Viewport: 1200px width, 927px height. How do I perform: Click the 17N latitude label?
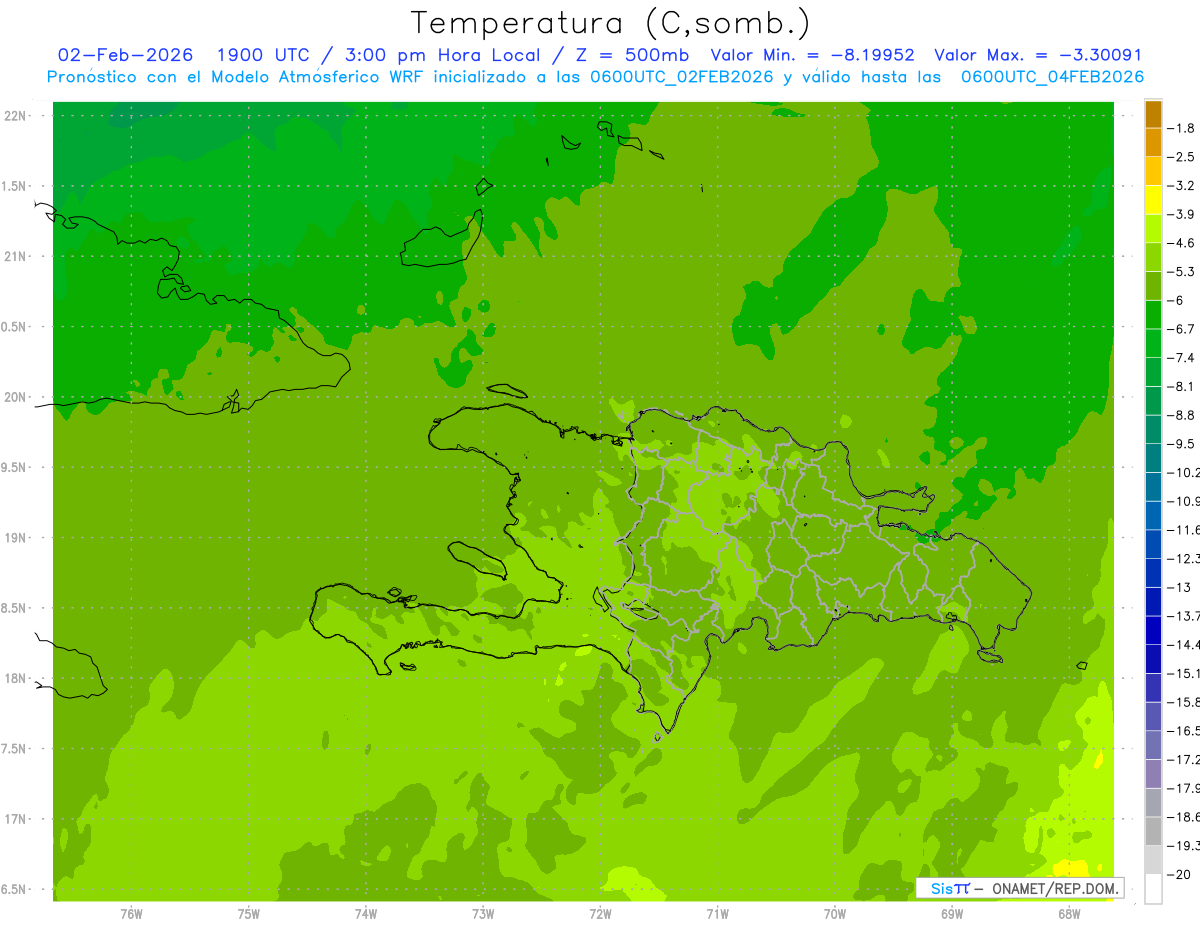pos(15,819)
